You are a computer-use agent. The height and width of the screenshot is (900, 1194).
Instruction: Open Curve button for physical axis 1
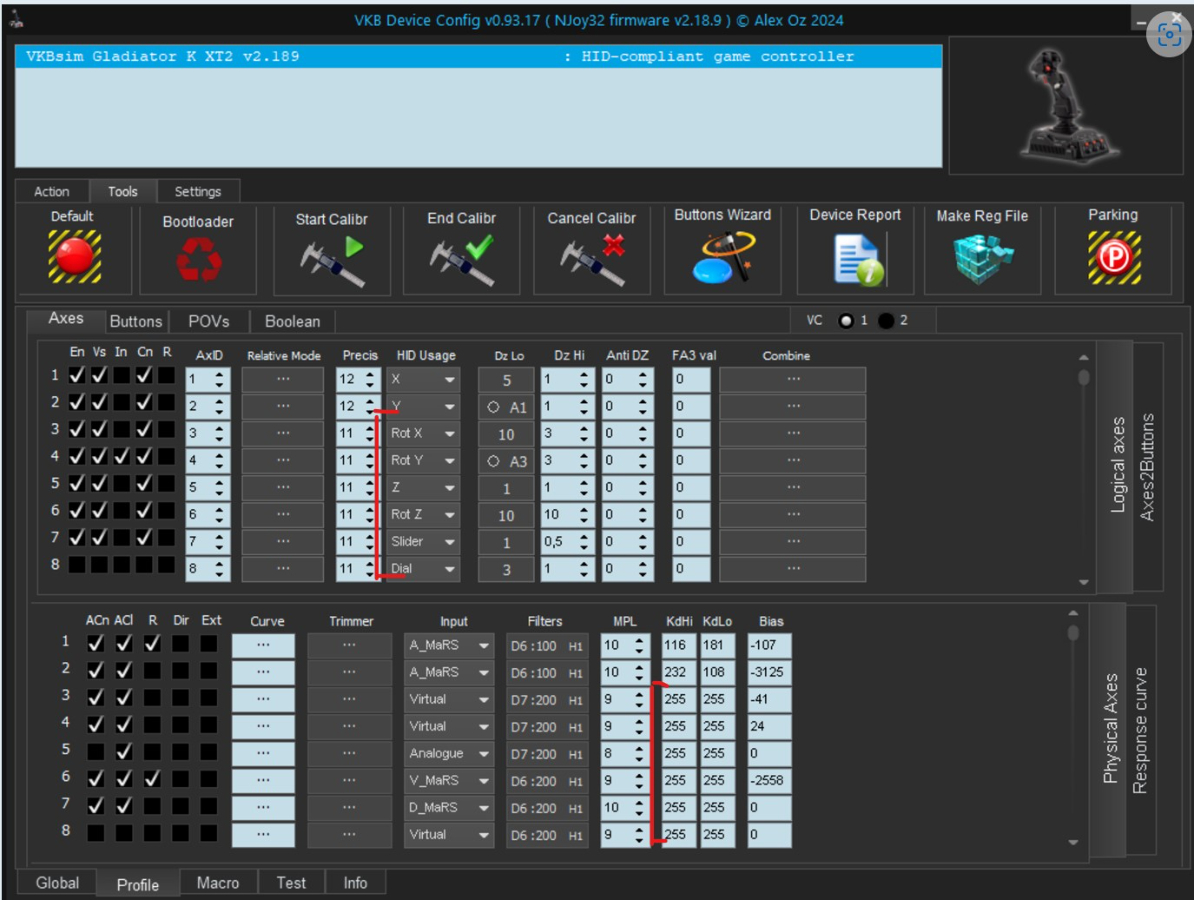(x=263, y=646)
